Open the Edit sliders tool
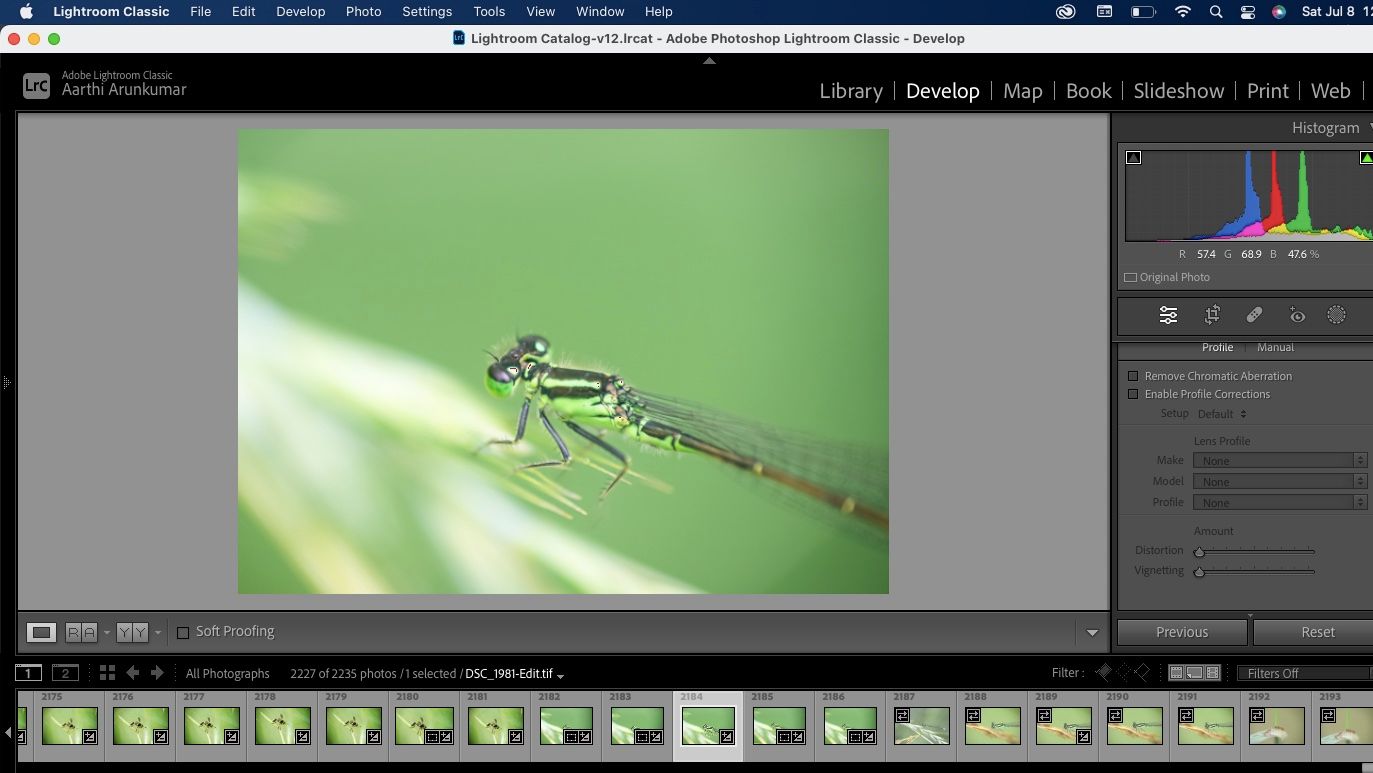The width and height of the screenshot is (1373, 773). pos(1168,315)
